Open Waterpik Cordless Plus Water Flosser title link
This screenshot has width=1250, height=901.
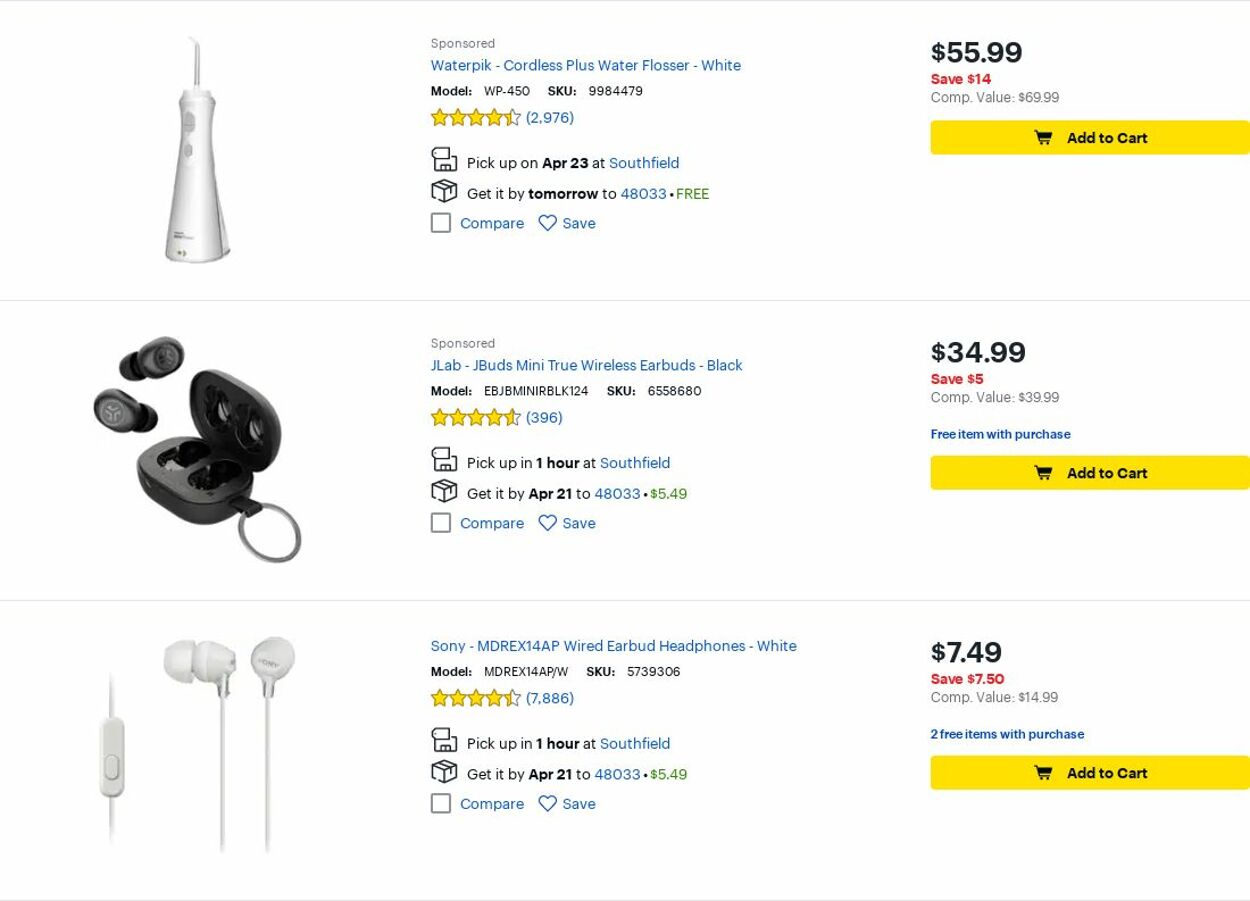click(585, 66)
